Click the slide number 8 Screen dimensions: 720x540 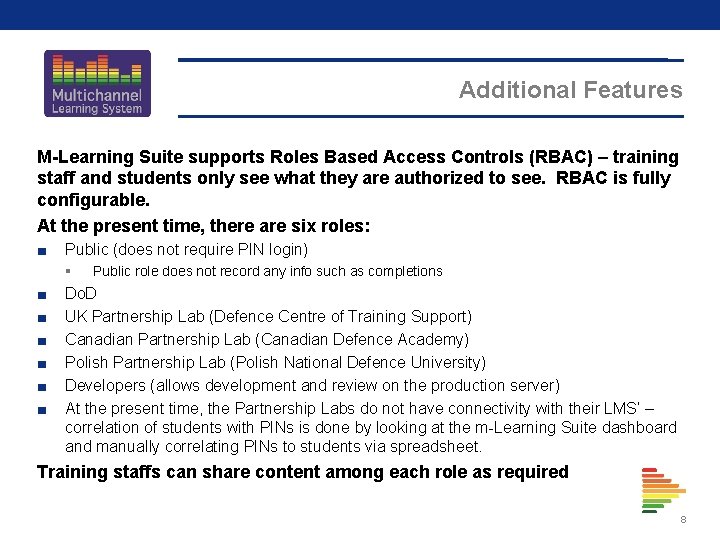683,520
